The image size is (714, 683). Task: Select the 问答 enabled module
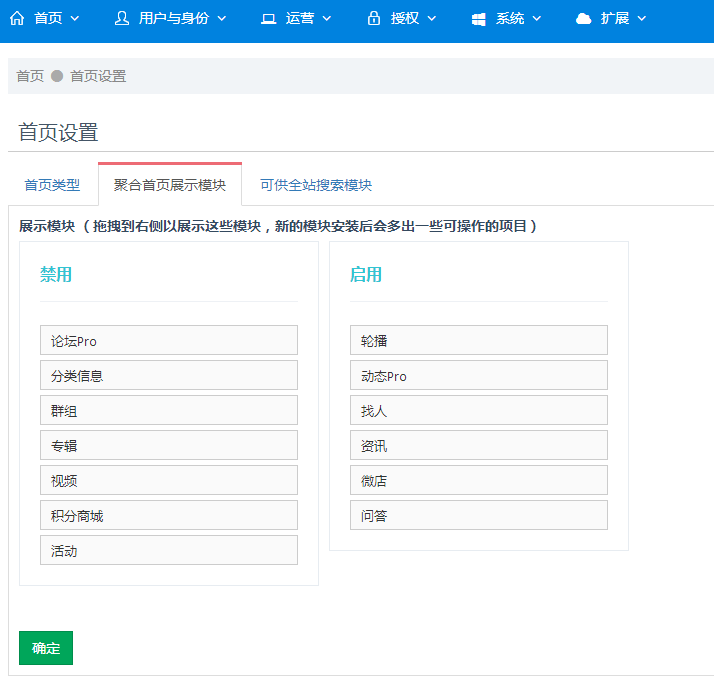coord(479,515)
